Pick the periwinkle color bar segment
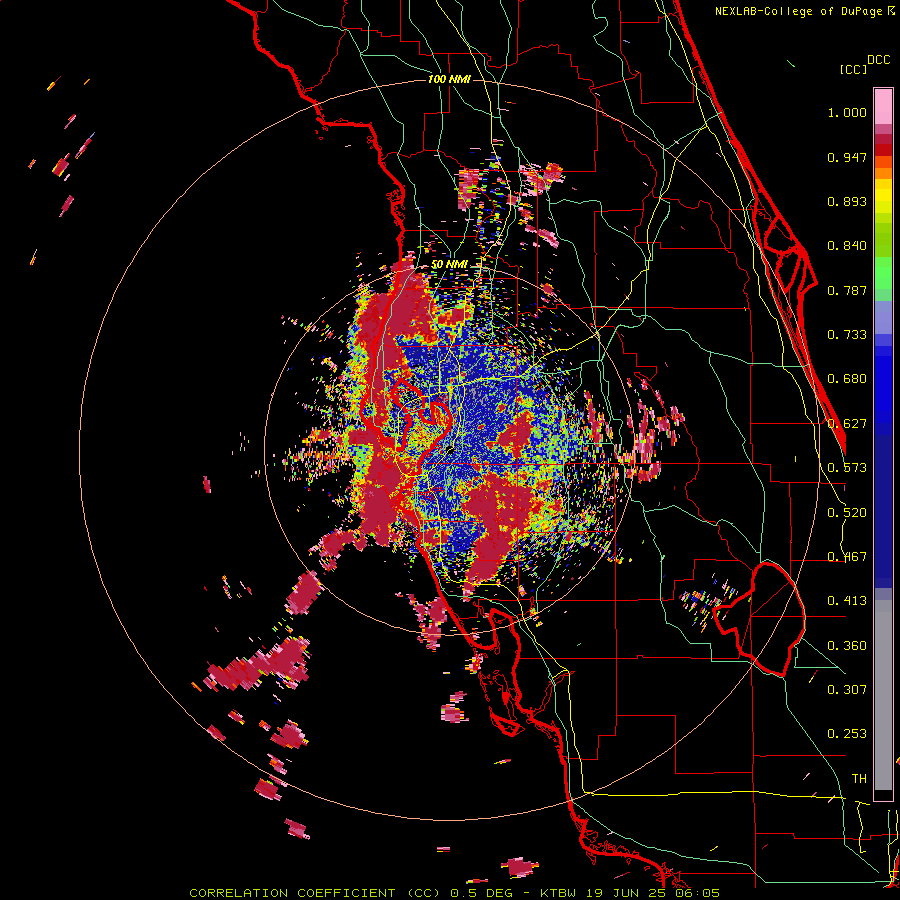Image resolution: width=900 pixels, height=900 pixels. click(x=883, y=318)
